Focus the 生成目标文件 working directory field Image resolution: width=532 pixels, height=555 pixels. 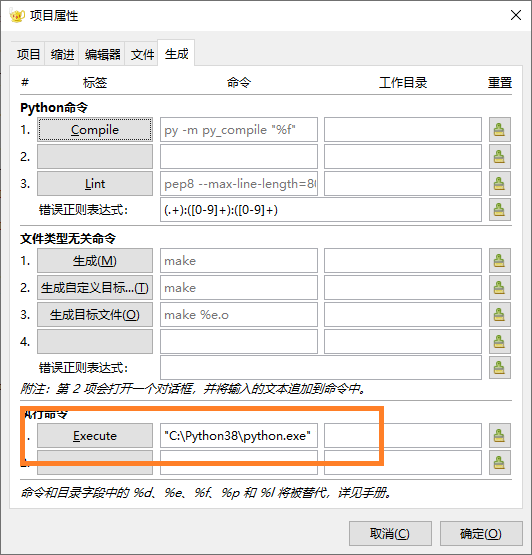tap(403, 314)
